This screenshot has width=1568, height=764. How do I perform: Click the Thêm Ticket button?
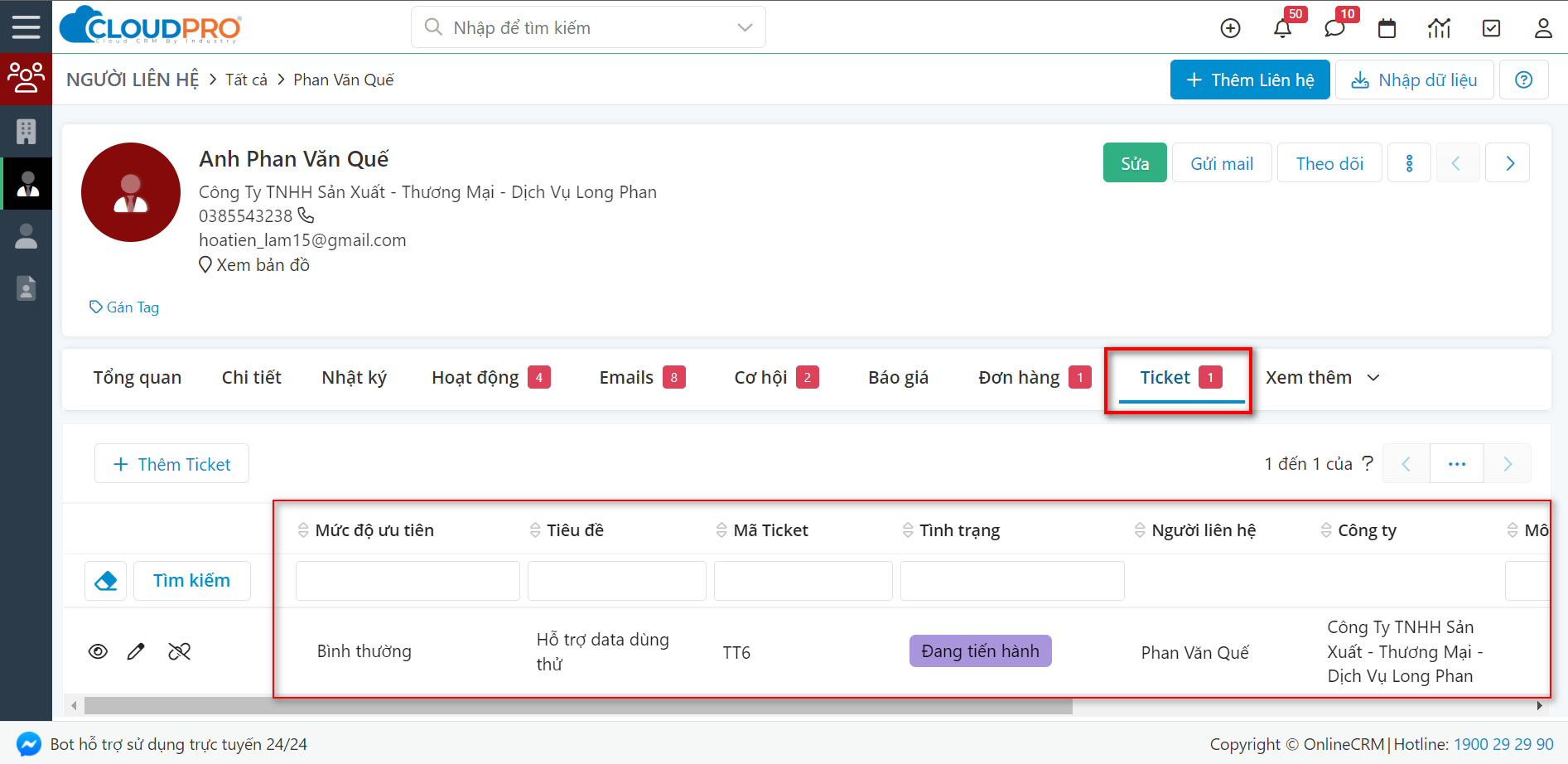(x=171, y=464)
